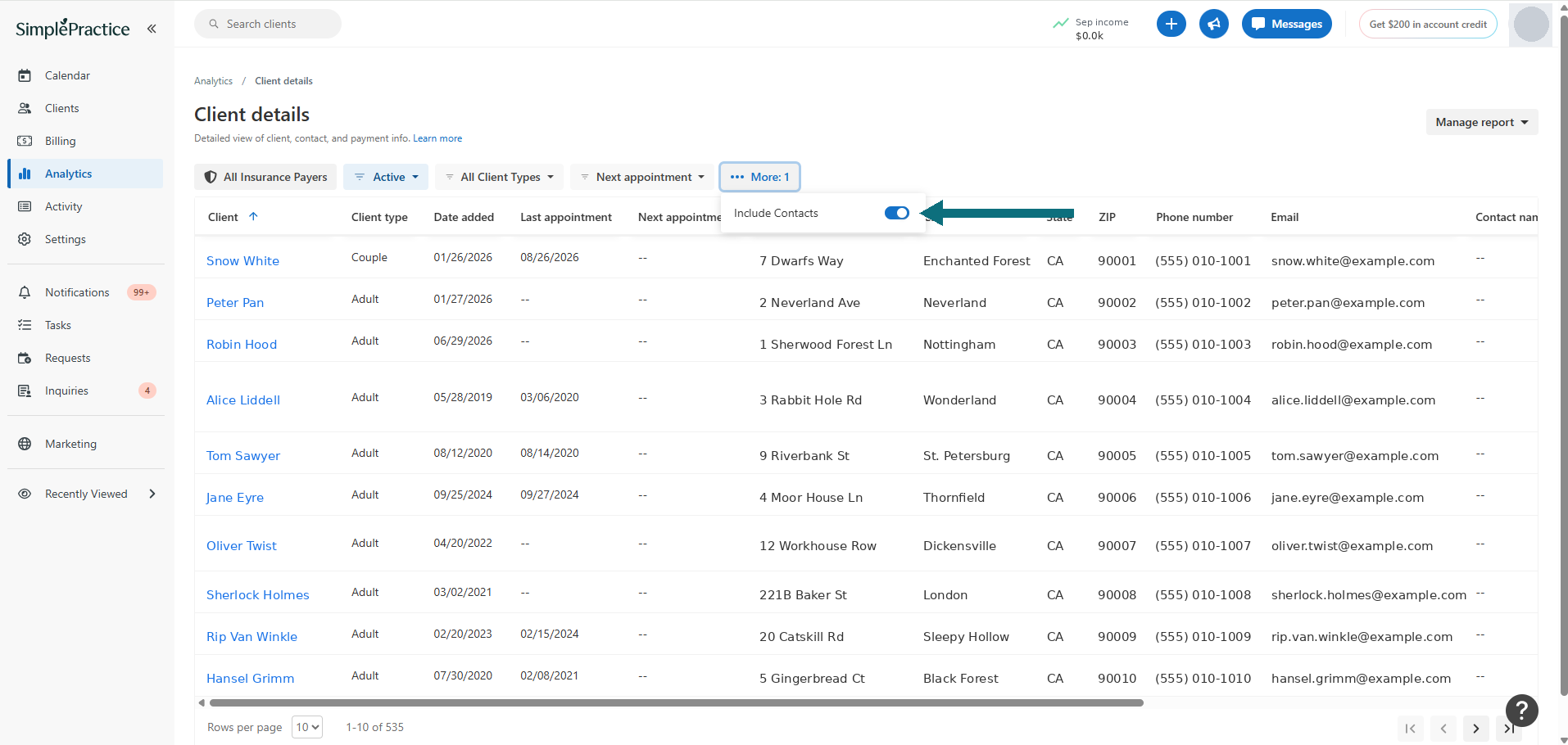Viewport: 1568px width, 745px height.
Task: Expand Recently Viewed chevron
Action: pos(152,494)
